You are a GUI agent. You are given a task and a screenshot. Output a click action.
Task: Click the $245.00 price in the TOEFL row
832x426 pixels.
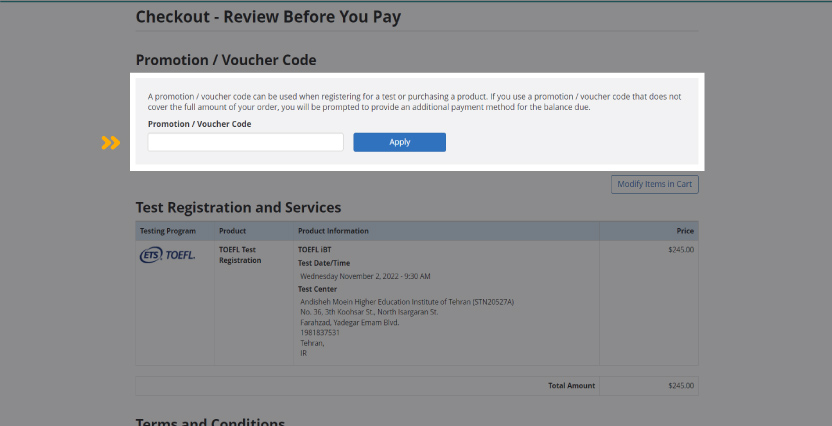coord(681,250)
